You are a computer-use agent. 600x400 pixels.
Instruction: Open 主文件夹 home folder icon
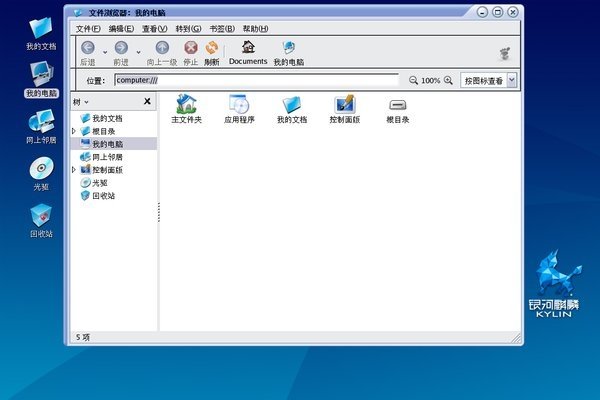point(186,108)
